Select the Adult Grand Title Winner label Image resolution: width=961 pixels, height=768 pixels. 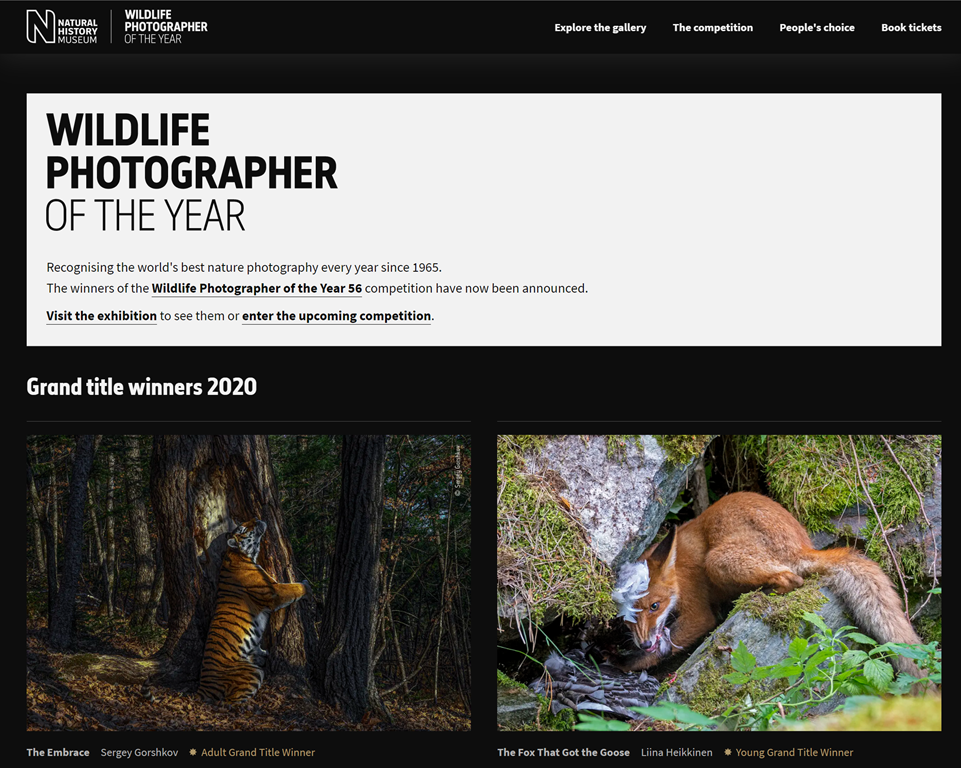(x=258, y=752)
